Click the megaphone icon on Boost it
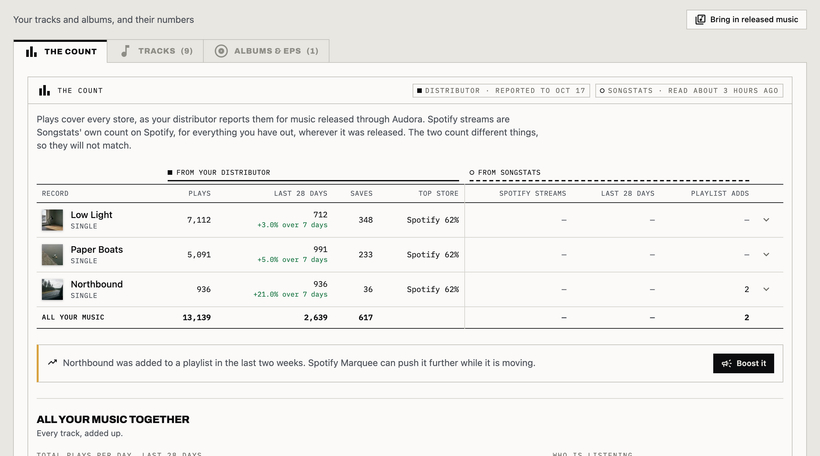 [x=726, y=363]
